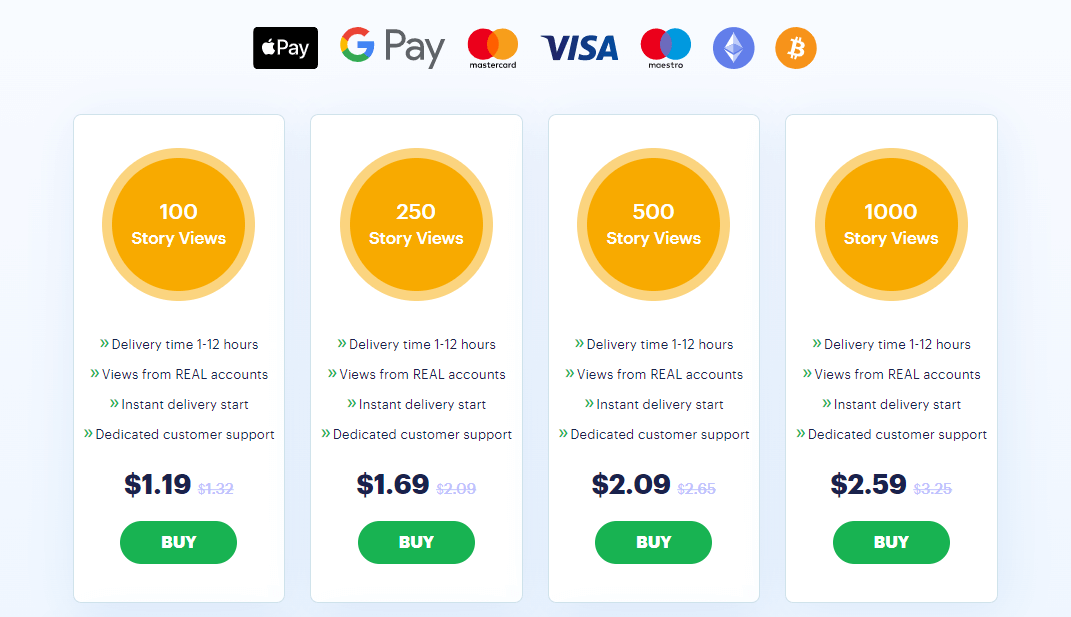Click the crossed-out $2.09 old price
1071x617 pixels.
point(456,489)
